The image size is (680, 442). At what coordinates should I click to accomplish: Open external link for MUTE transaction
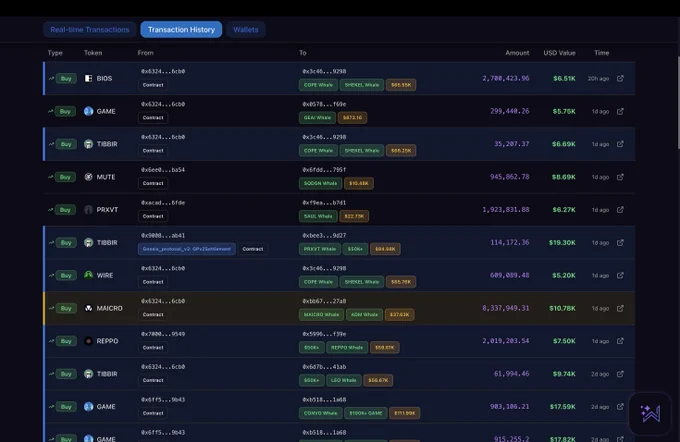pyautogui.click(x=620, y=177)
